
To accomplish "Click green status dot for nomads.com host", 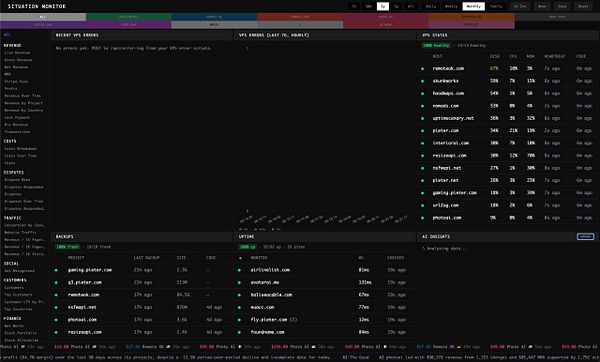I will 422,106.
